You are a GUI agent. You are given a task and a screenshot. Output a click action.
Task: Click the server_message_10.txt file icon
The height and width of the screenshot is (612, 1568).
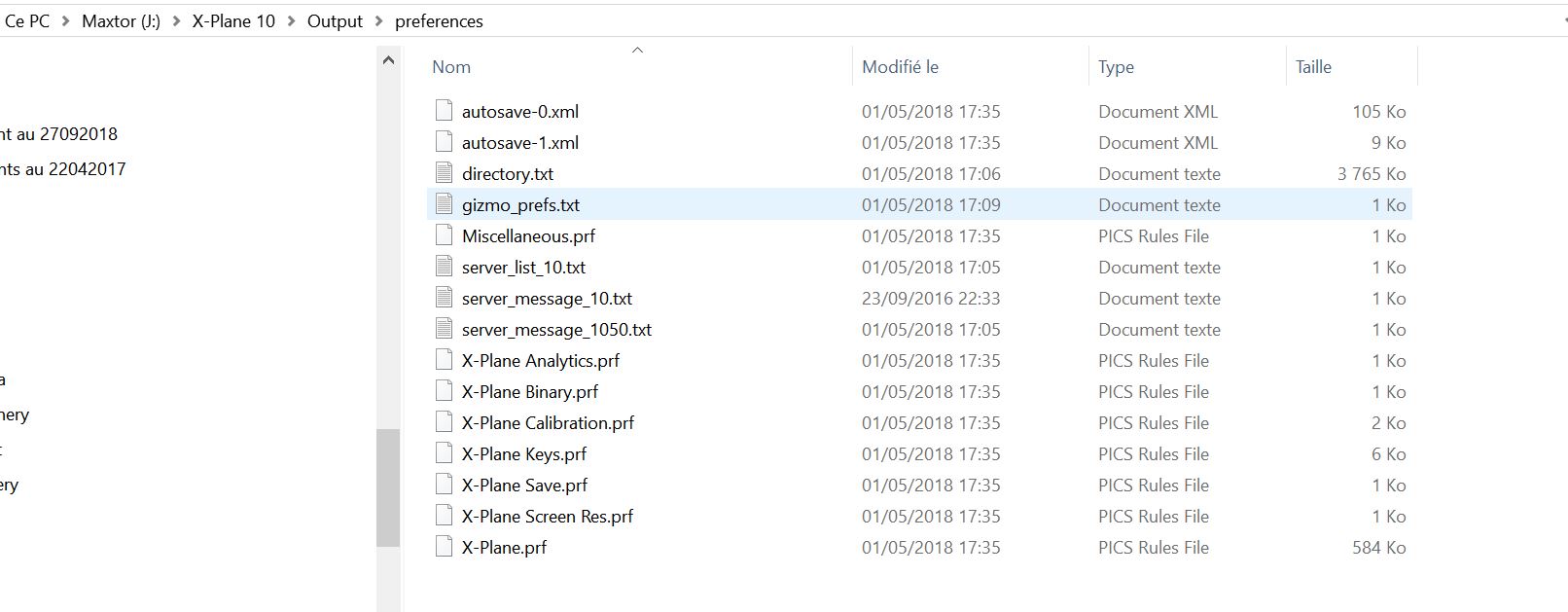445,298
